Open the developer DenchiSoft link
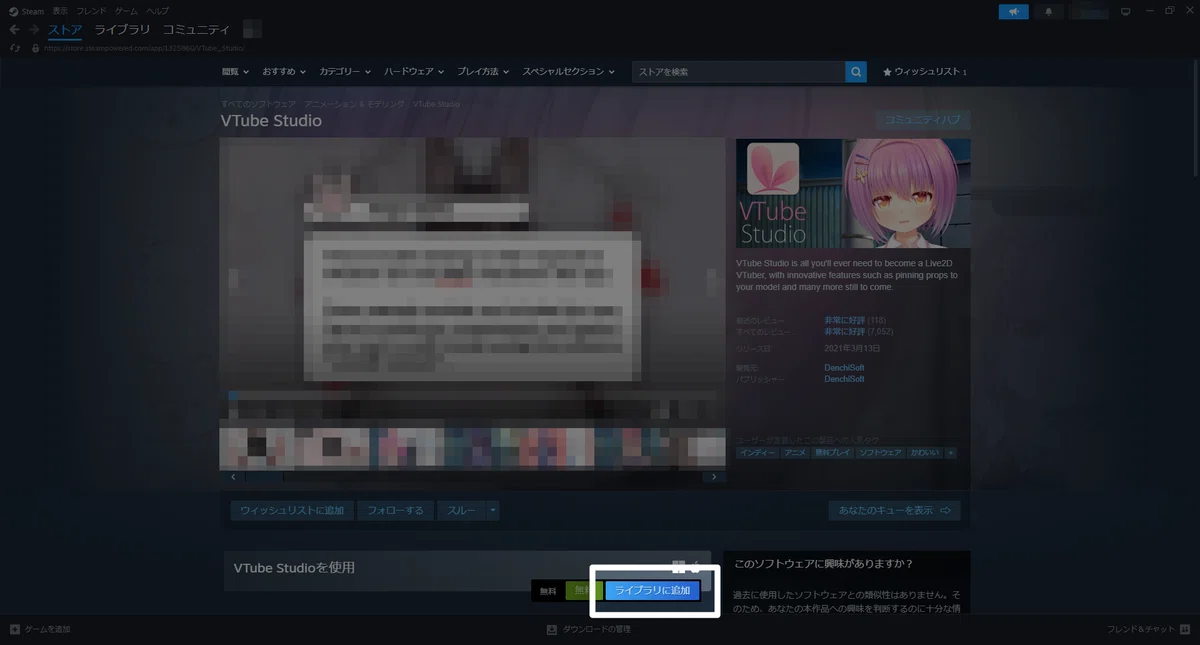1200x645 pixels. tap(844, 368)
